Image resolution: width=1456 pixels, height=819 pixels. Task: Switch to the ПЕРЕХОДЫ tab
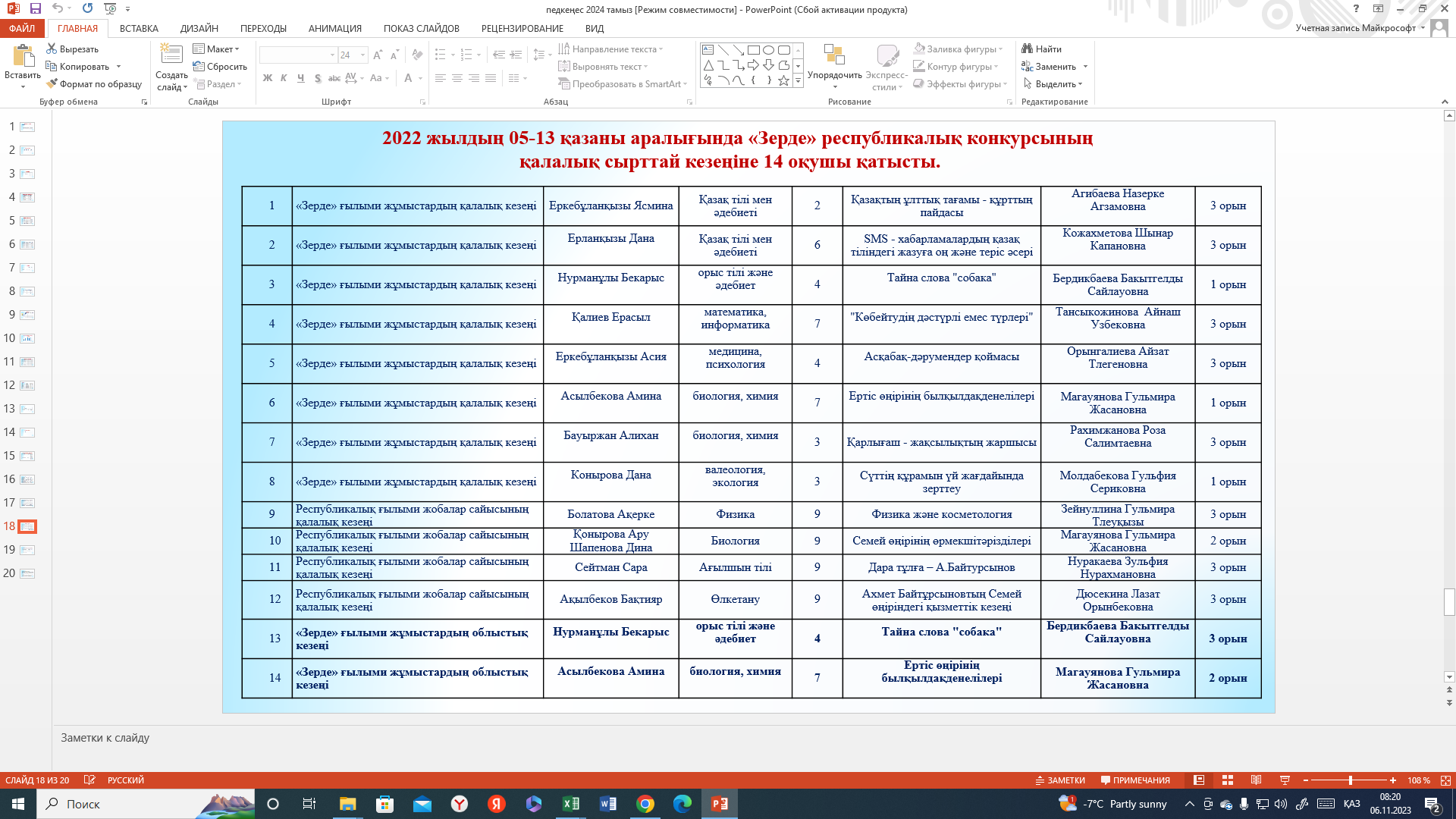point(263,28)
